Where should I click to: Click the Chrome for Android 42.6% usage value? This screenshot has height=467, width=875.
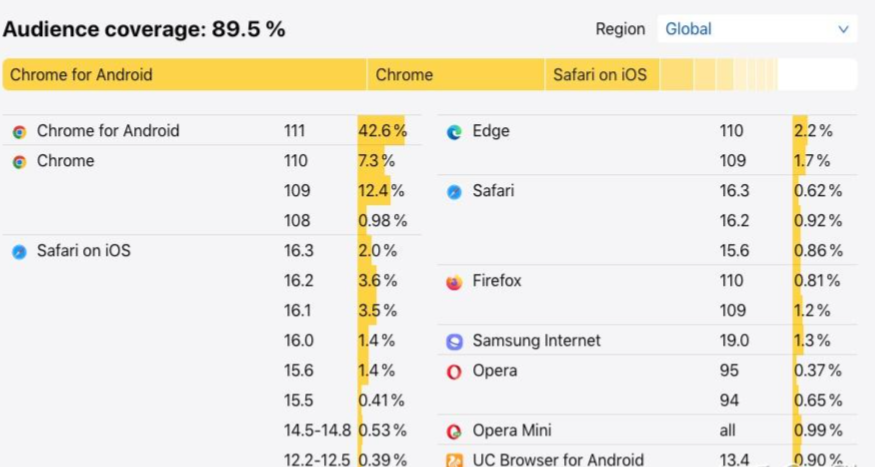point(383,131)
